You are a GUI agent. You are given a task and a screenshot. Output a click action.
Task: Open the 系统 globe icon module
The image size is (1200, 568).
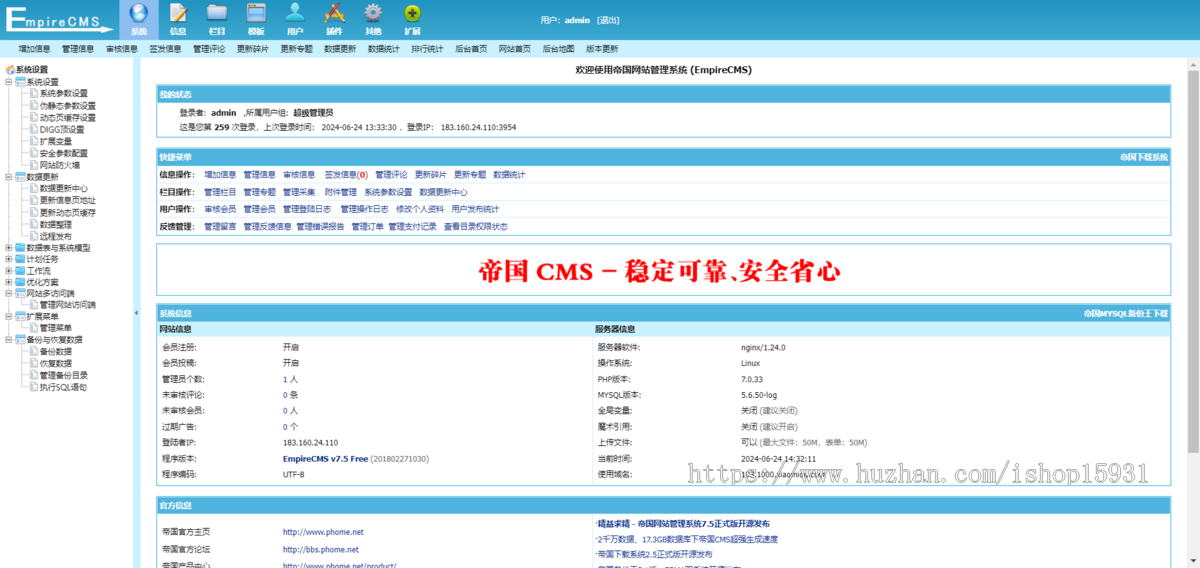pos(139,19)
